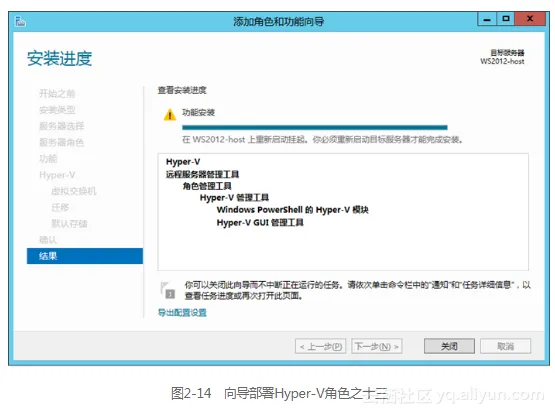Select Windows PowerShell 的 Hyper-V 模块 row
Image resolution: width=555 pixels, height=415 pixels.
tap(293, 210)
